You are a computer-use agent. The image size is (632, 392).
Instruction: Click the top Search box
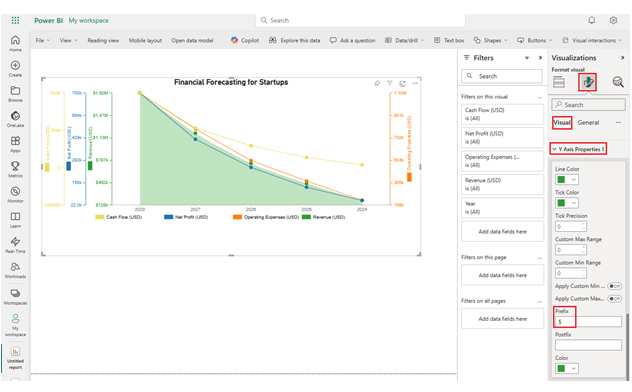click(360, 20)
